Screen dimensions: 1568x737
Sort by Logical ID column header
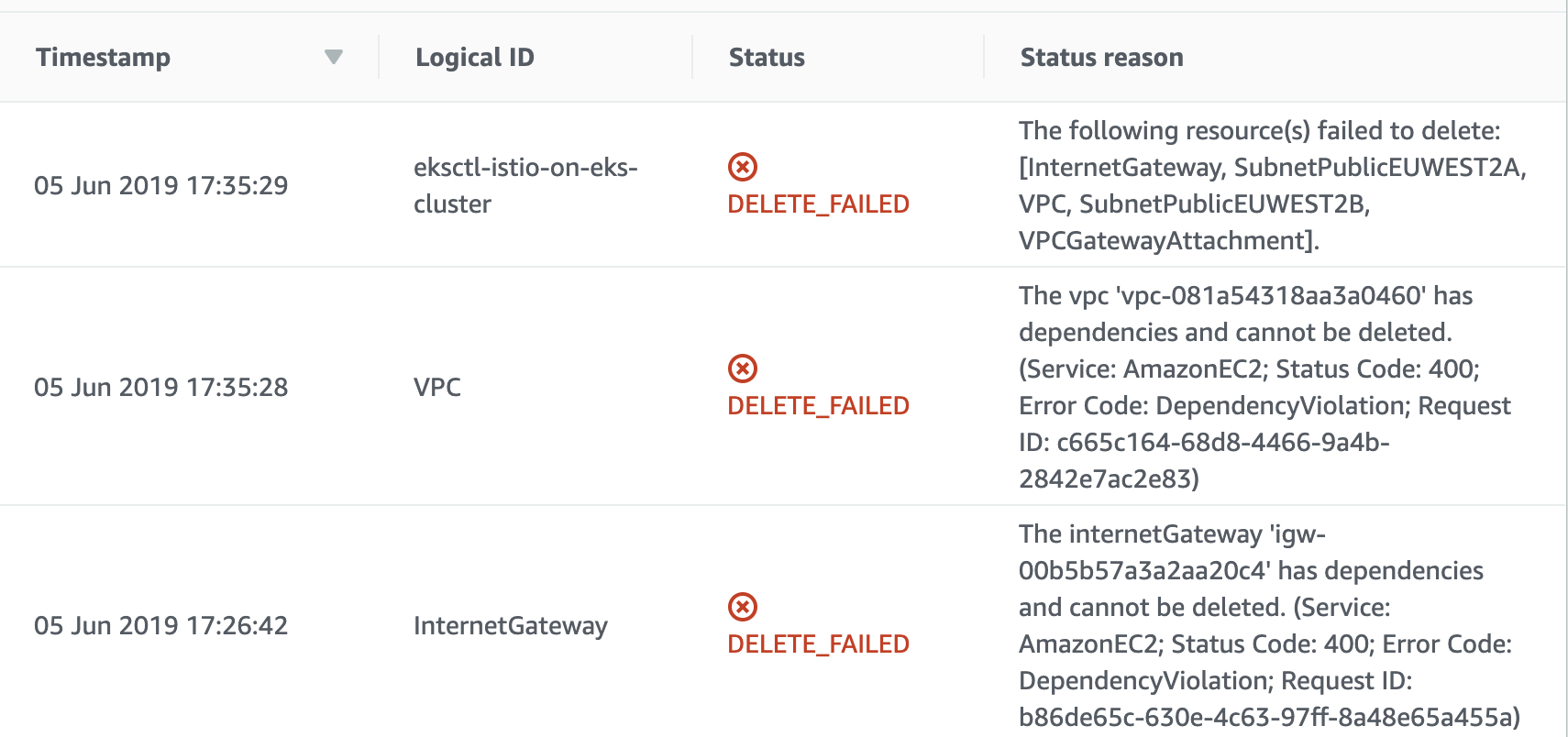[475, 58]
